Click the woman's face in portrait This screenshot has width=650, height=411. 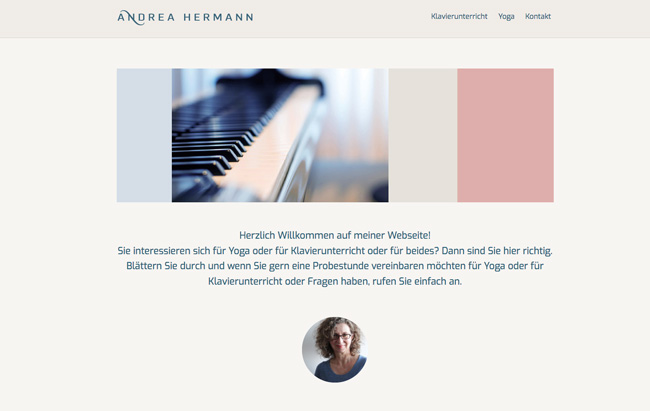tap(341, 338)
